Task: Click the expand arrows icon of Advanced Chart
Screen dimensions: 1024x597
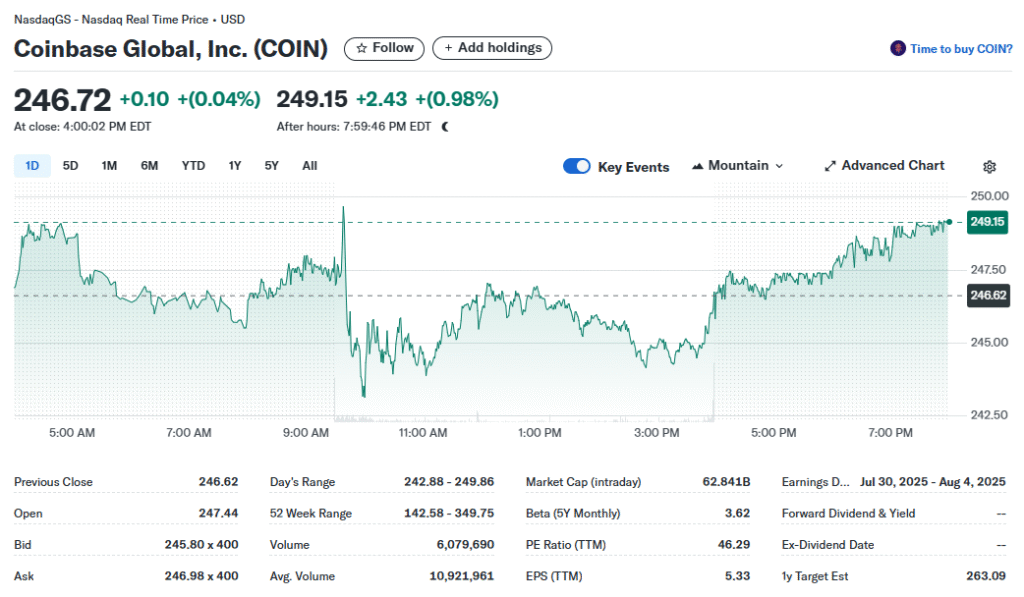Action: point(830,166)
